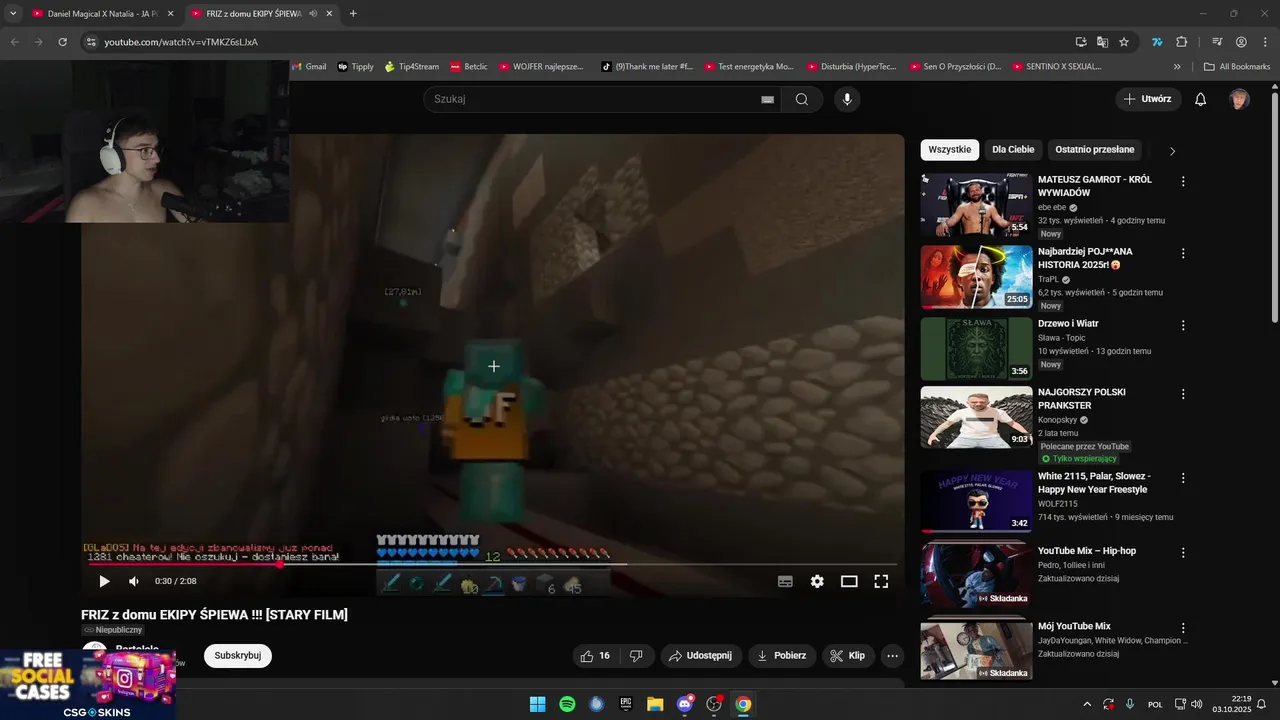1280x720 pixels.
Task: Install app icon in address bar
Action: click(1081, 42)
